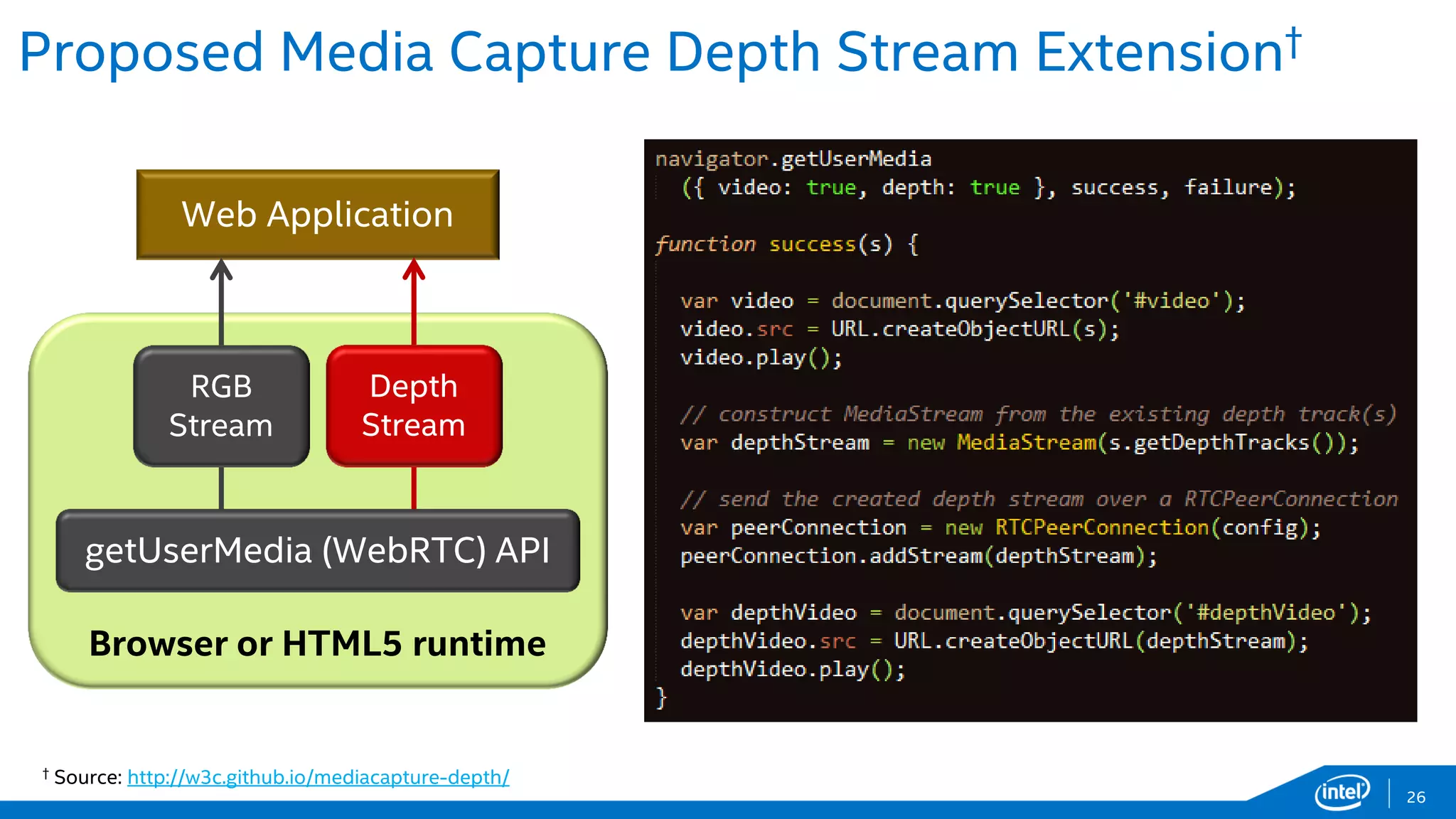The height and width of the screenshot is (819, 1456).
Task: Click the slide page number 26
Action: pyautogui.click(x=1415, y=797)
